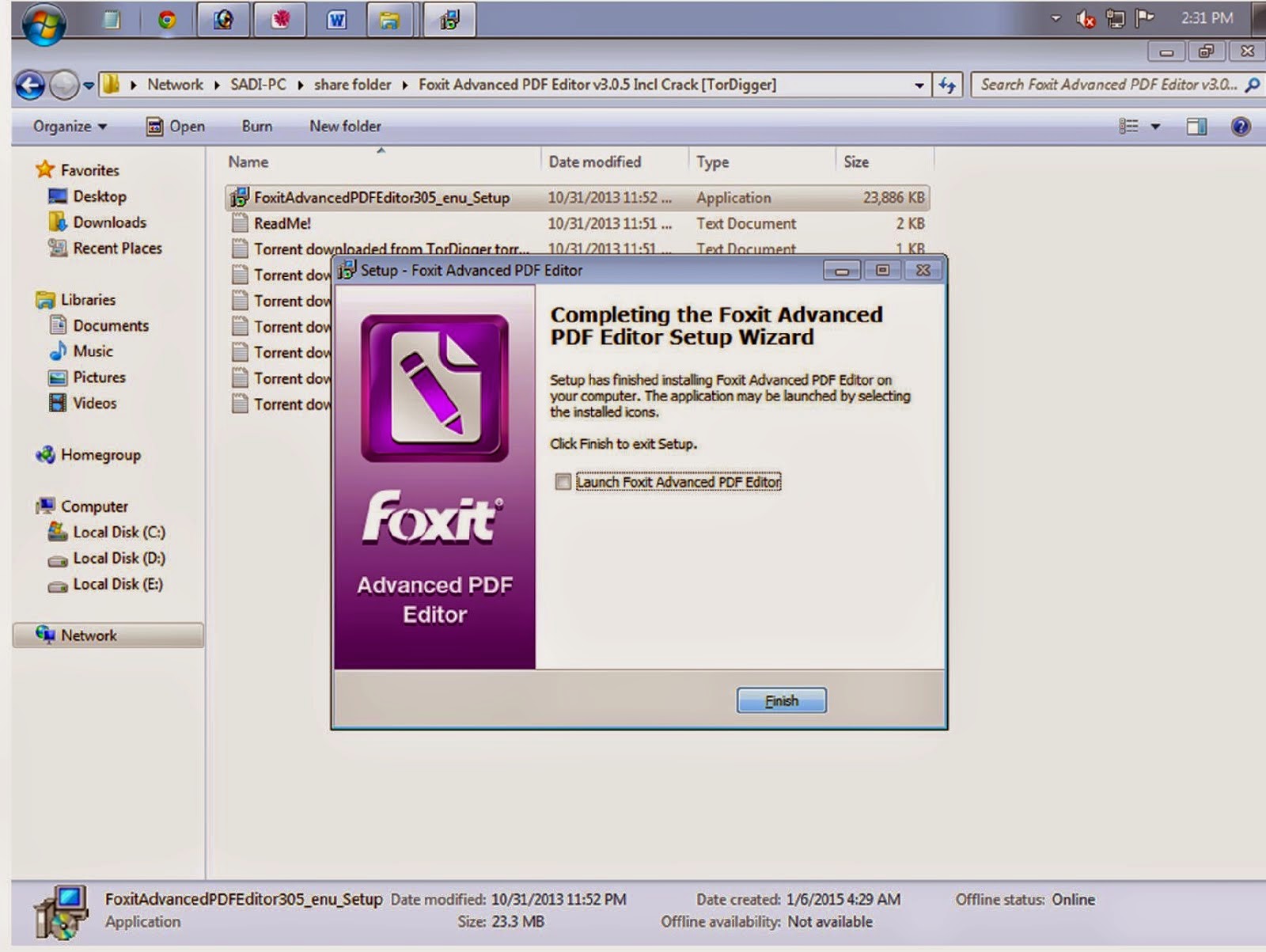Select Network in navigation pane
Screen dimensions: 1266x952
tap(108, 635)
